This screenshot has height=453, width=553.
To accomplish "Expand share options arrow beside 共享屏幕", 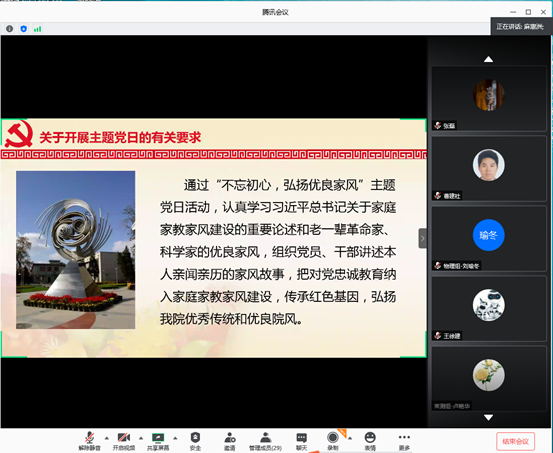I will tap(175, 438).
